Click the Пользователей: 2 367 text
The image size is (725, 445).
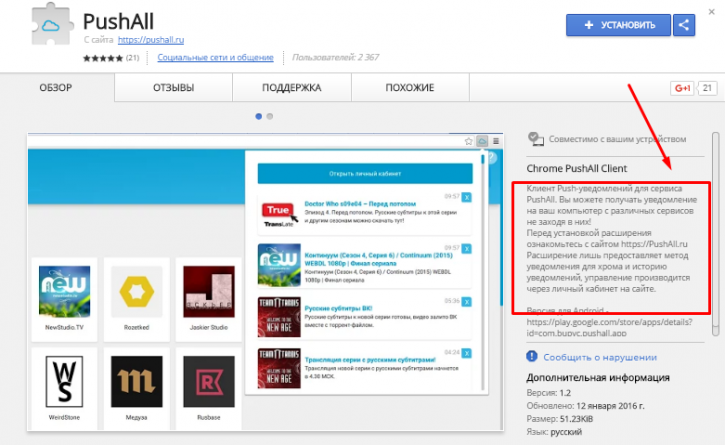pyautogui.click(x=335, y=57)
